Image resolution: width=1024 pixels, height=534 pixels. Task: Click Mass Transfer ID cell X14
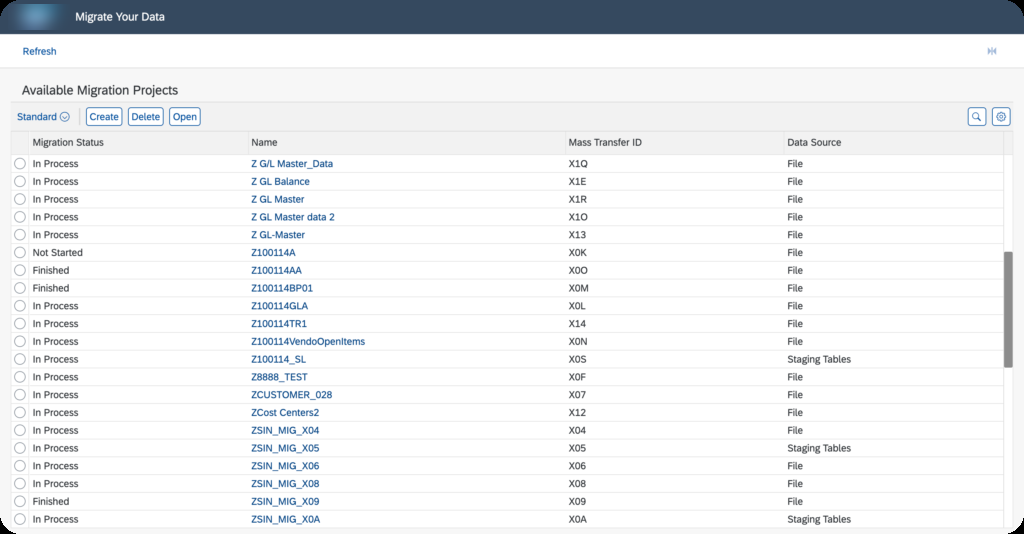(x=577, y=324)
